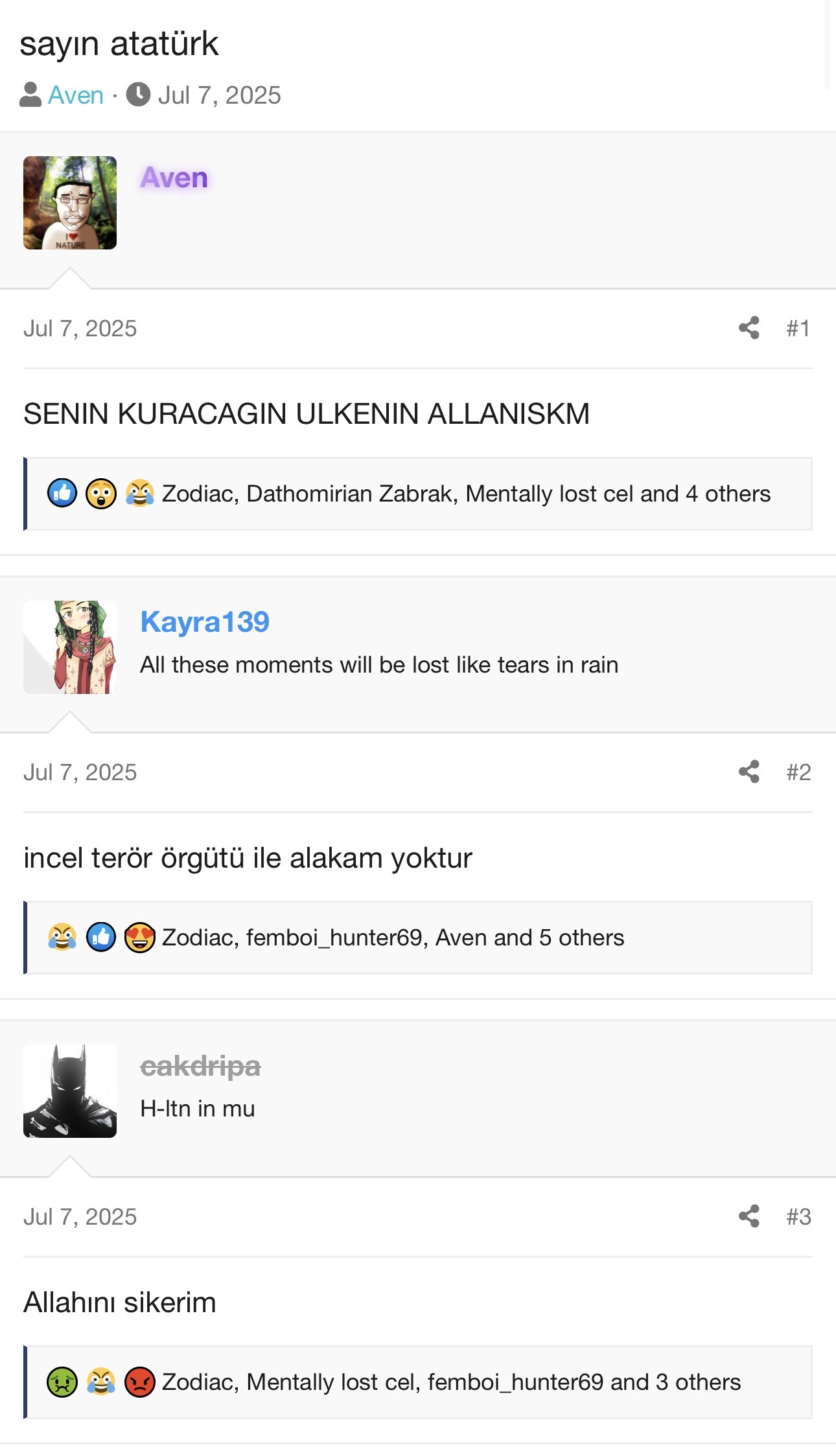Open post #1 permalink number

798,329
